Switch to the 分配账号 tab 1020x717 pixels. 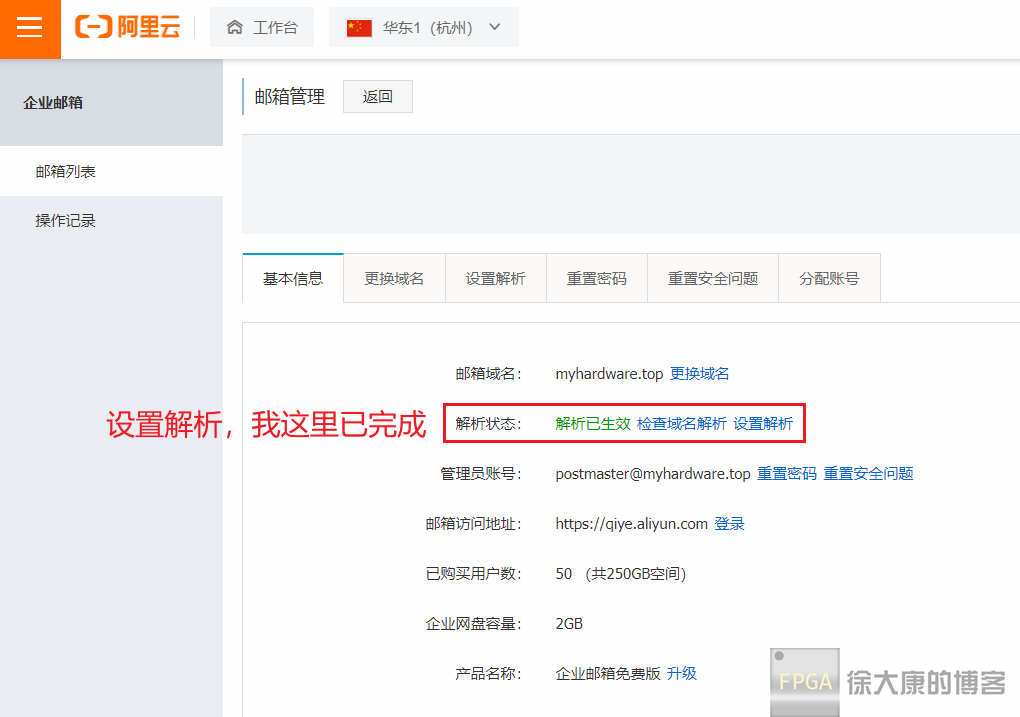[829, 278]
